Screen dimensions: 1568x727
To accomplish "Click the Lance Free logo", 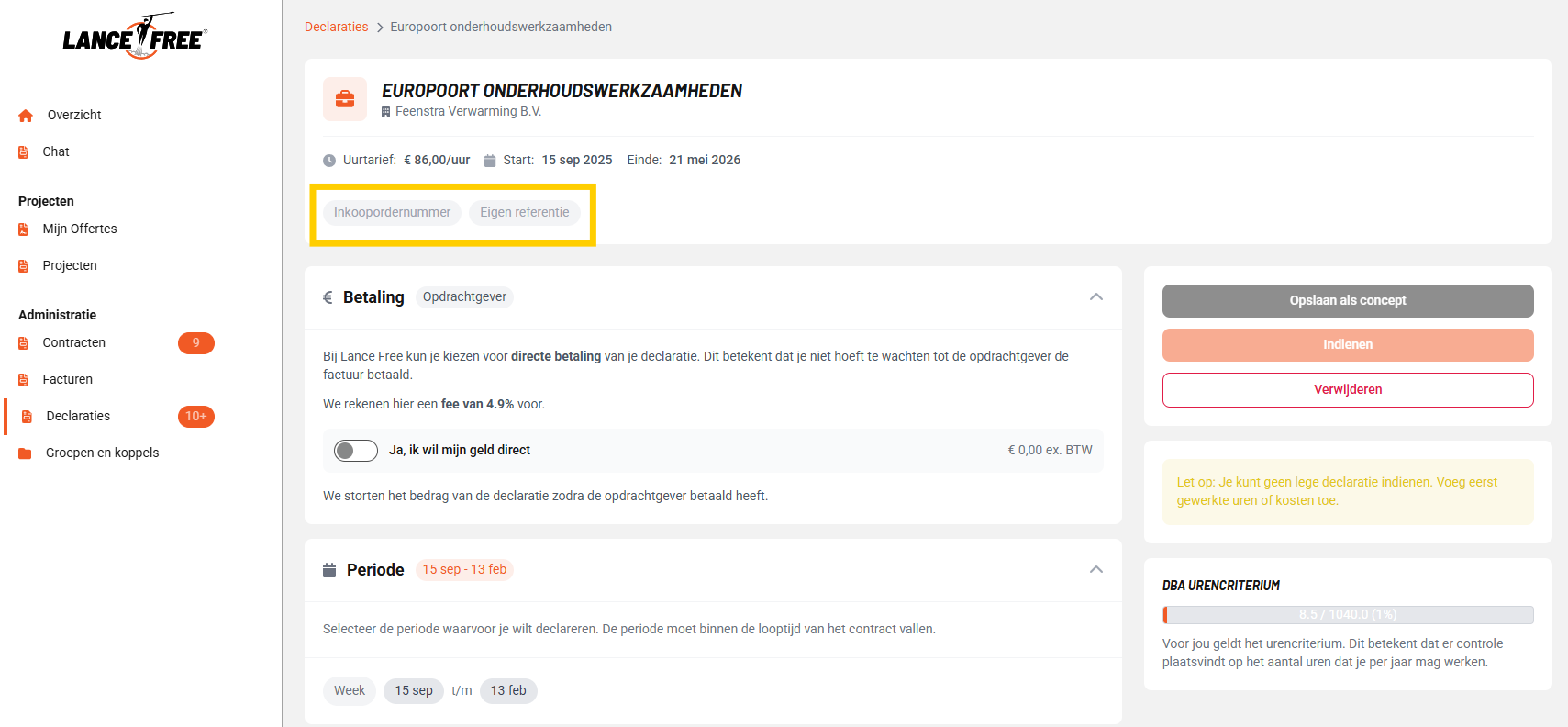I will (x=135, y=37).
